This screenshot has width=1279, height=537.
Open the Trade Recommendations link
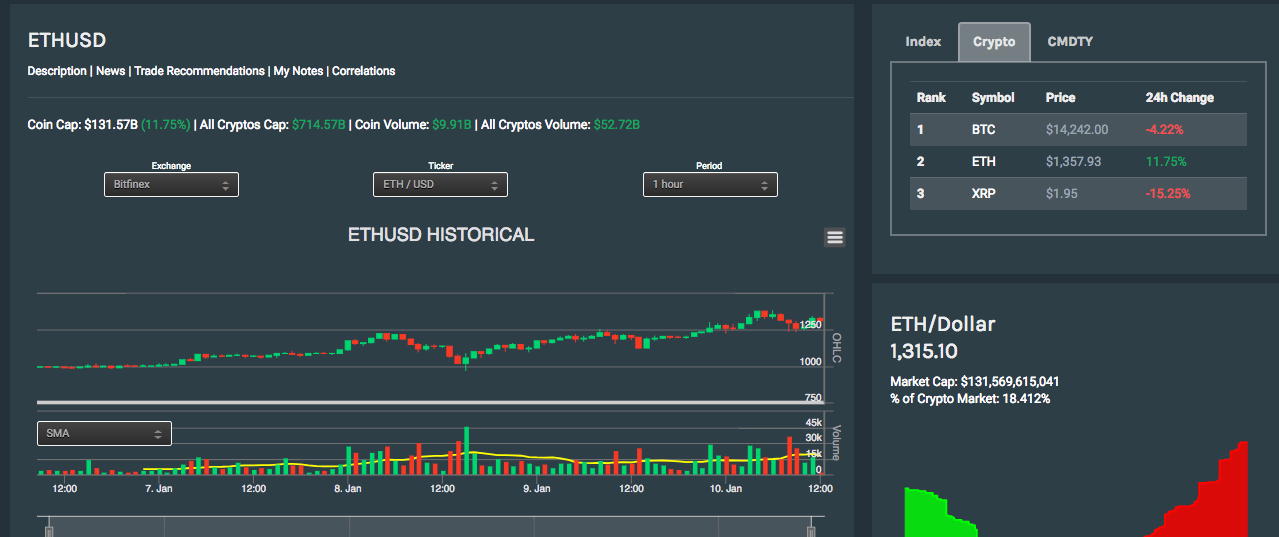tap(200, 71)
